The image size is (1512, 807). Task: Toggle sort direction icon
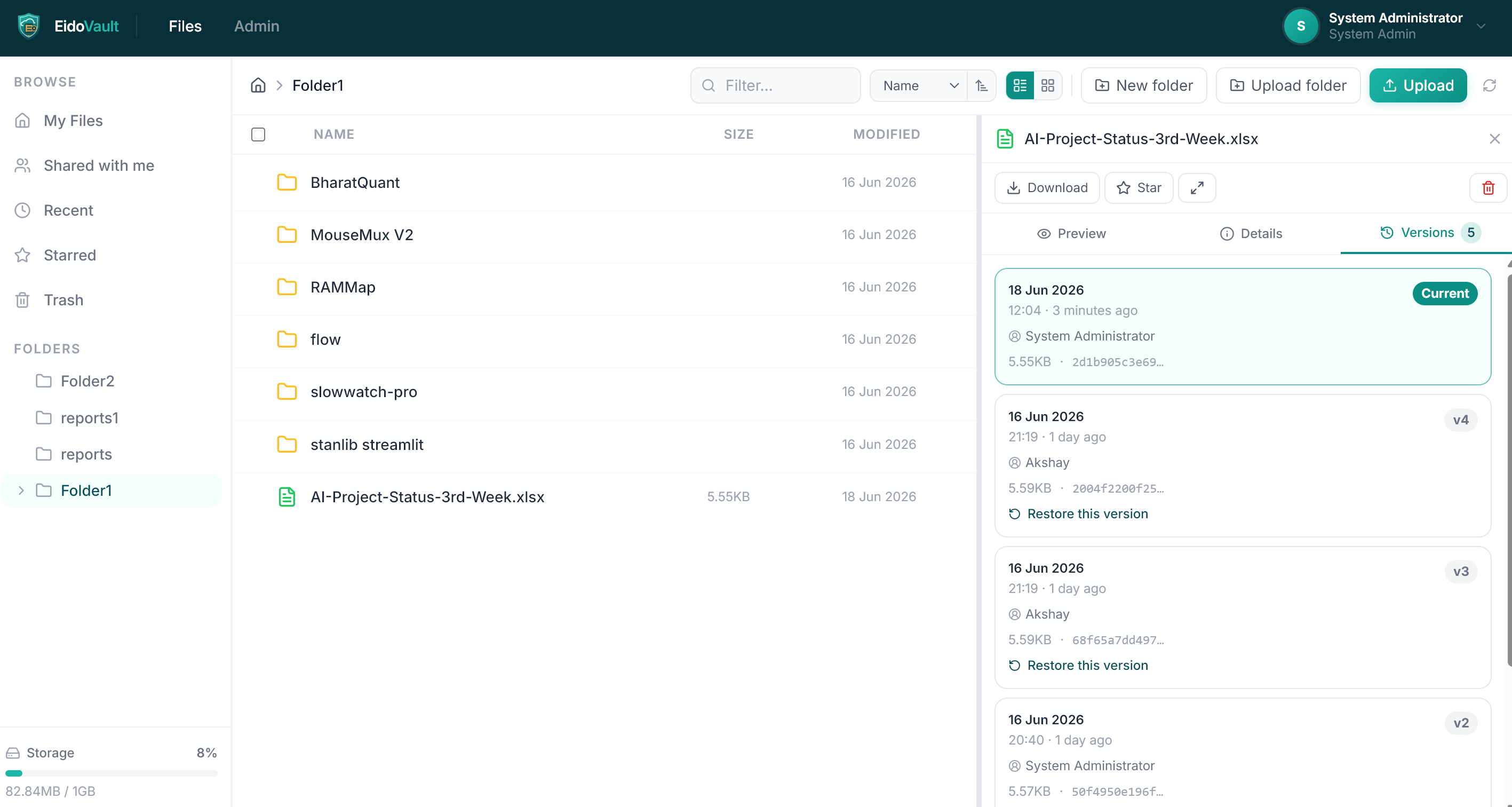(981, 86)
